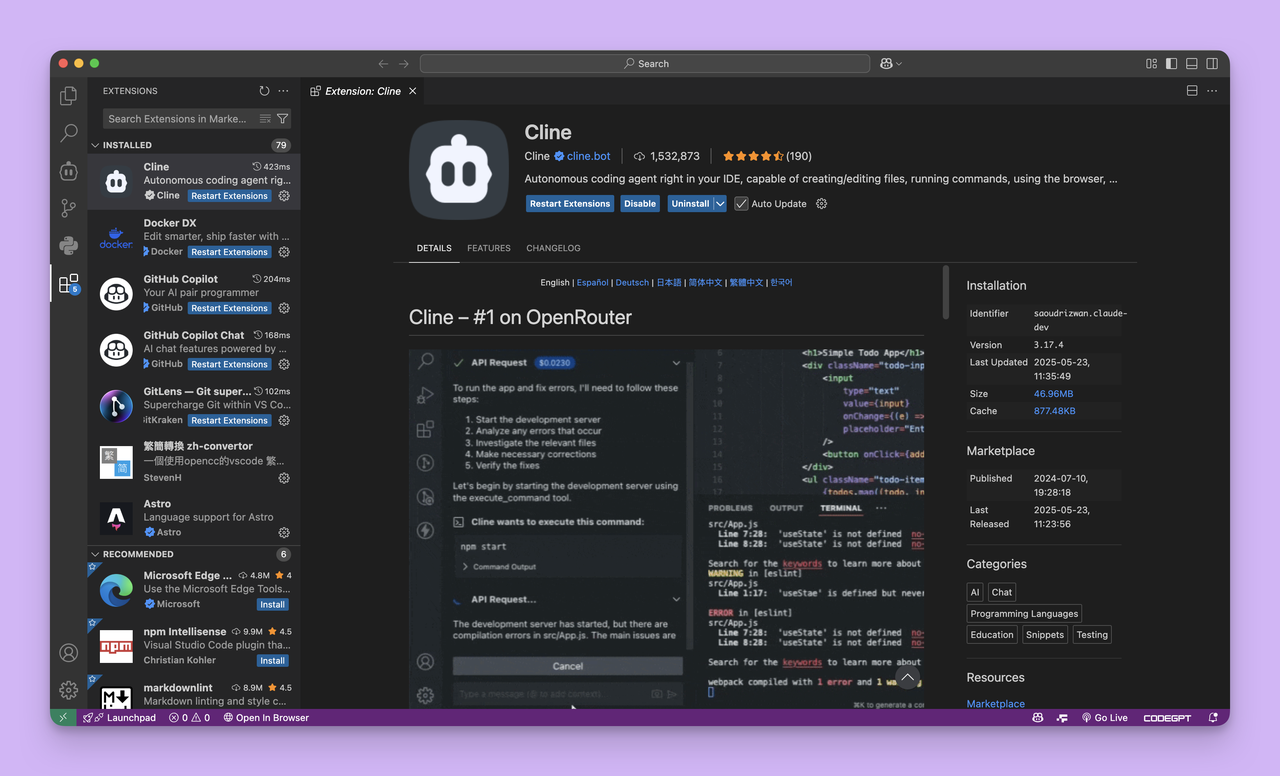
Task: Click the Disable button
Action: point(640,204)
